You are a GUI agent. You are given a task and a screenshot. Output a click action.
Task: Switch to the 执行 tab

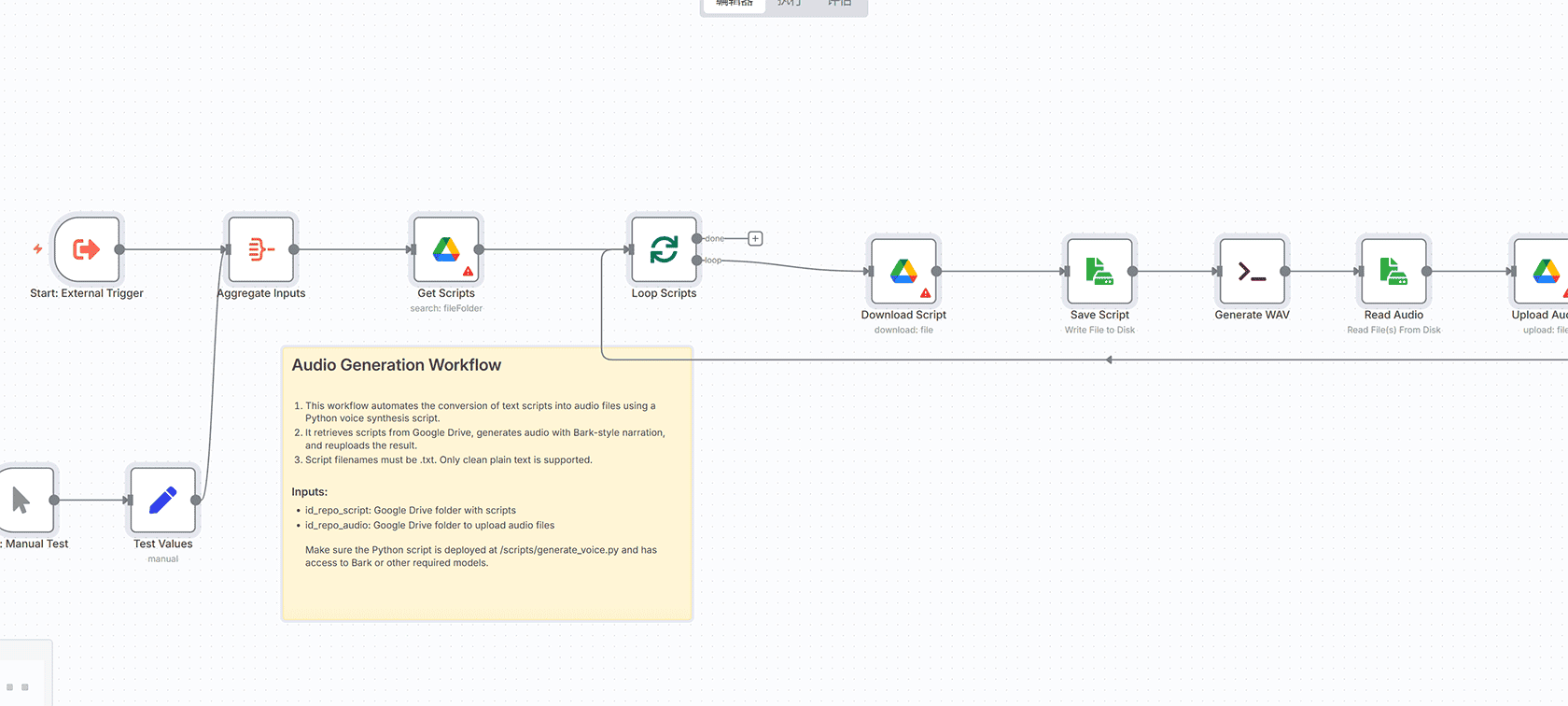pos(789,4)
